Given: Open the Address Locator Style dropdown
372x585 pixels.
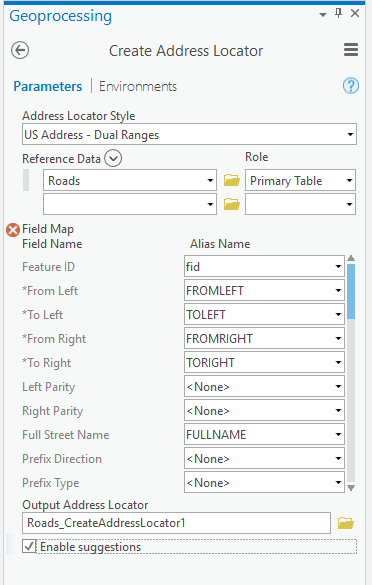Looking at the screenshot, I should click(x=189, y=134).
